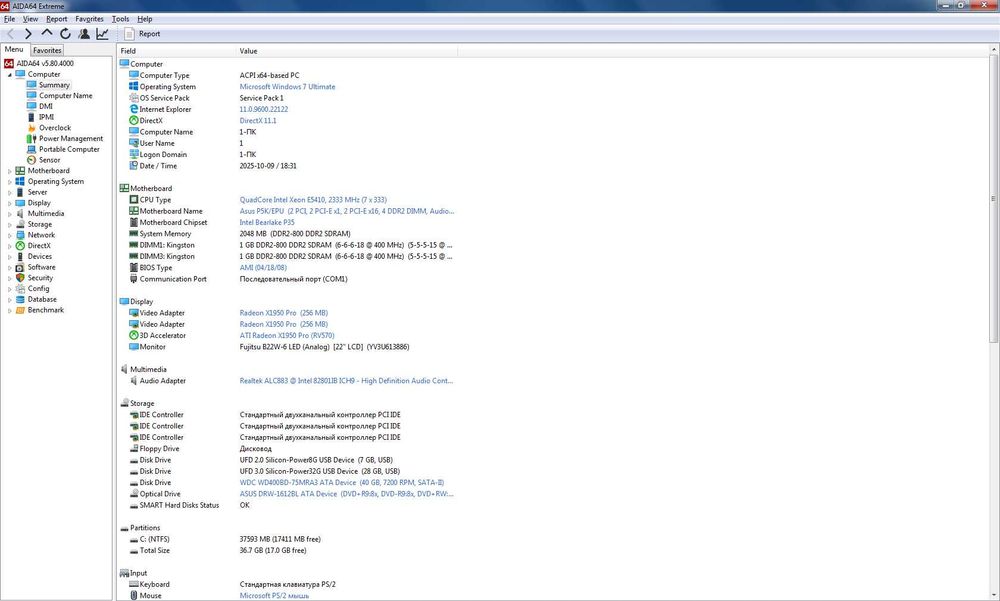Click the Field column header
1000x601 pixels.
pyautogui.click(x=177, y=51)
